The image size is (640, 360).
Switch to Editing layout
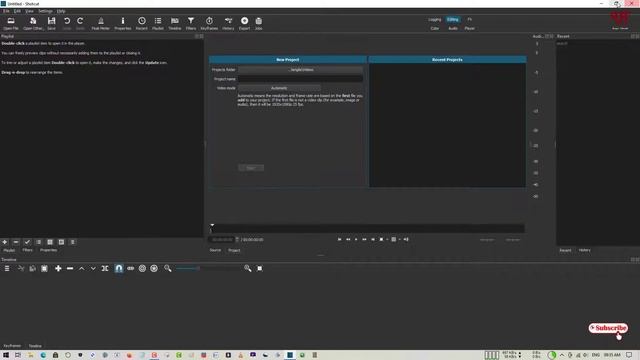pos(453,20)
